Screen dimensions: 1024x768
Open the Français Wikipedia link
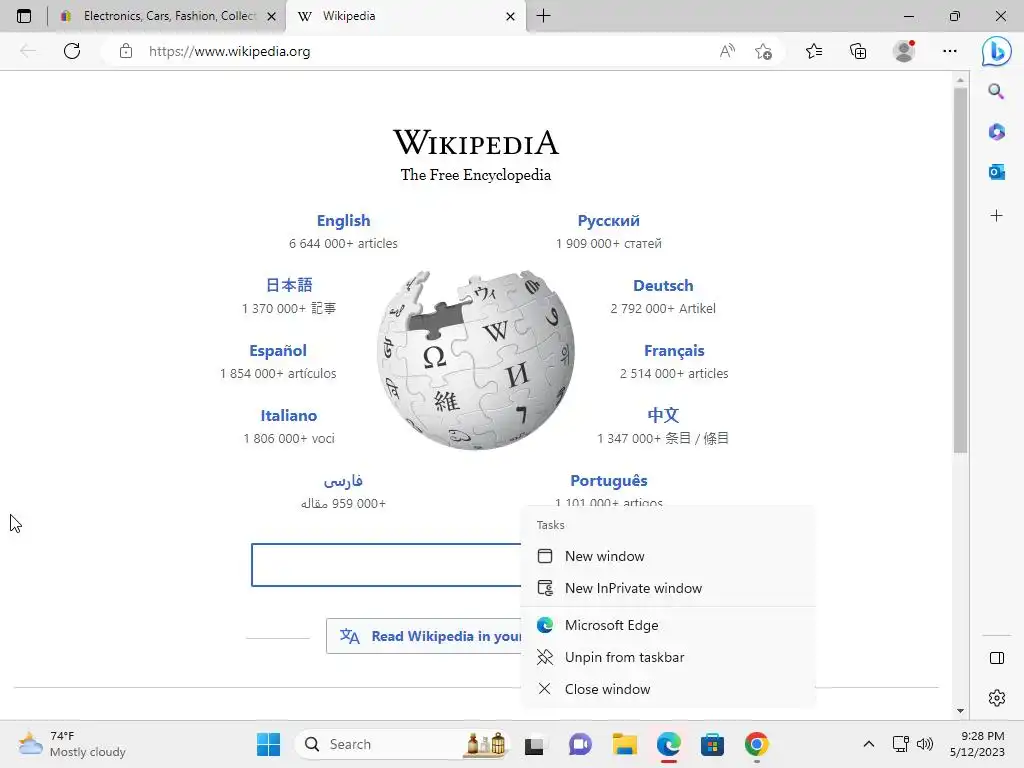coord(674,351)
